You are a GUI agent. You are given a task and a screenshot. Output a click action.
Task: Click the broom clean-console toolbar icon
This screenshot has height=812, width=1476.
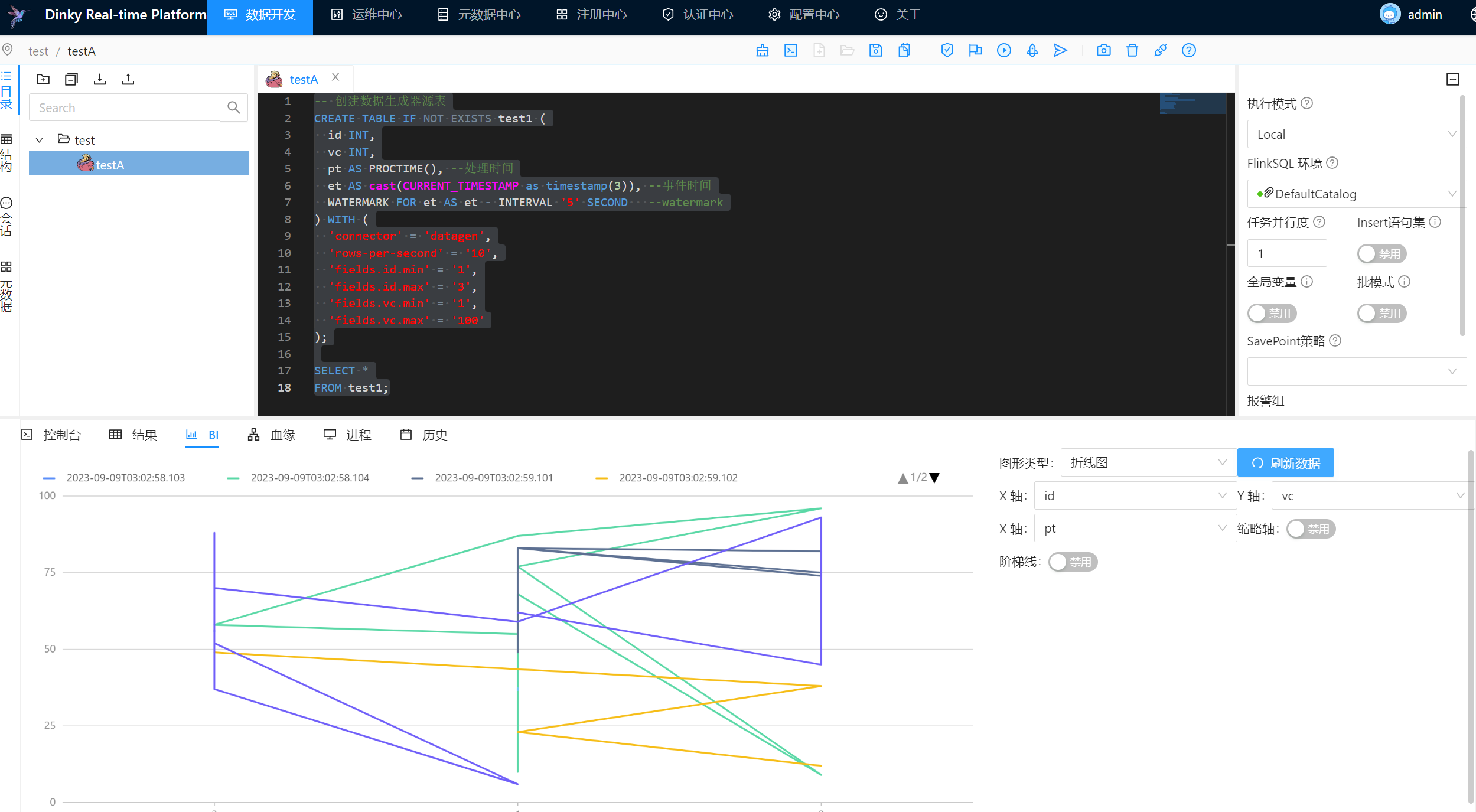coord(763,51)
